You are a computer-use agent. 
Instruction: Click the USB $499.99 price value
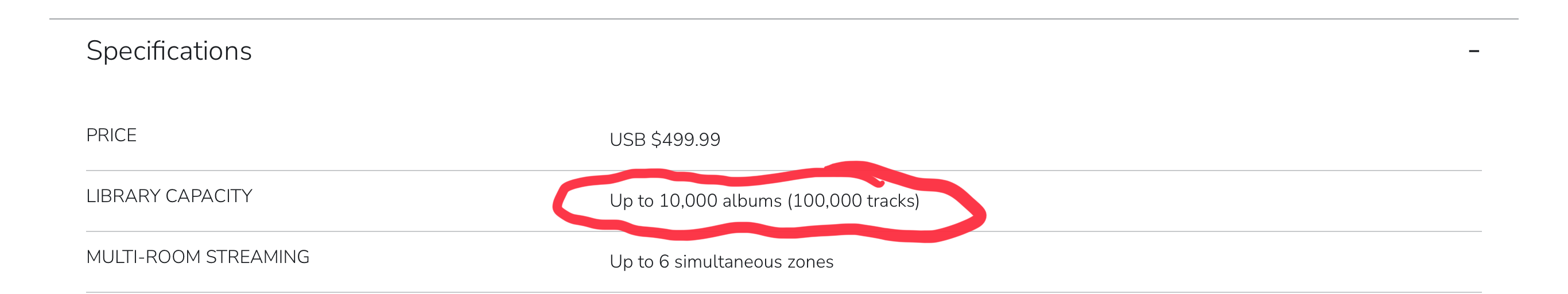click(665, 140)
